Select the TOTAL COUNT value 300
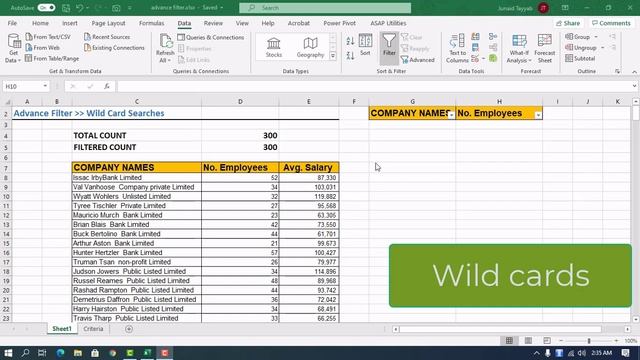 click(240, 135)
